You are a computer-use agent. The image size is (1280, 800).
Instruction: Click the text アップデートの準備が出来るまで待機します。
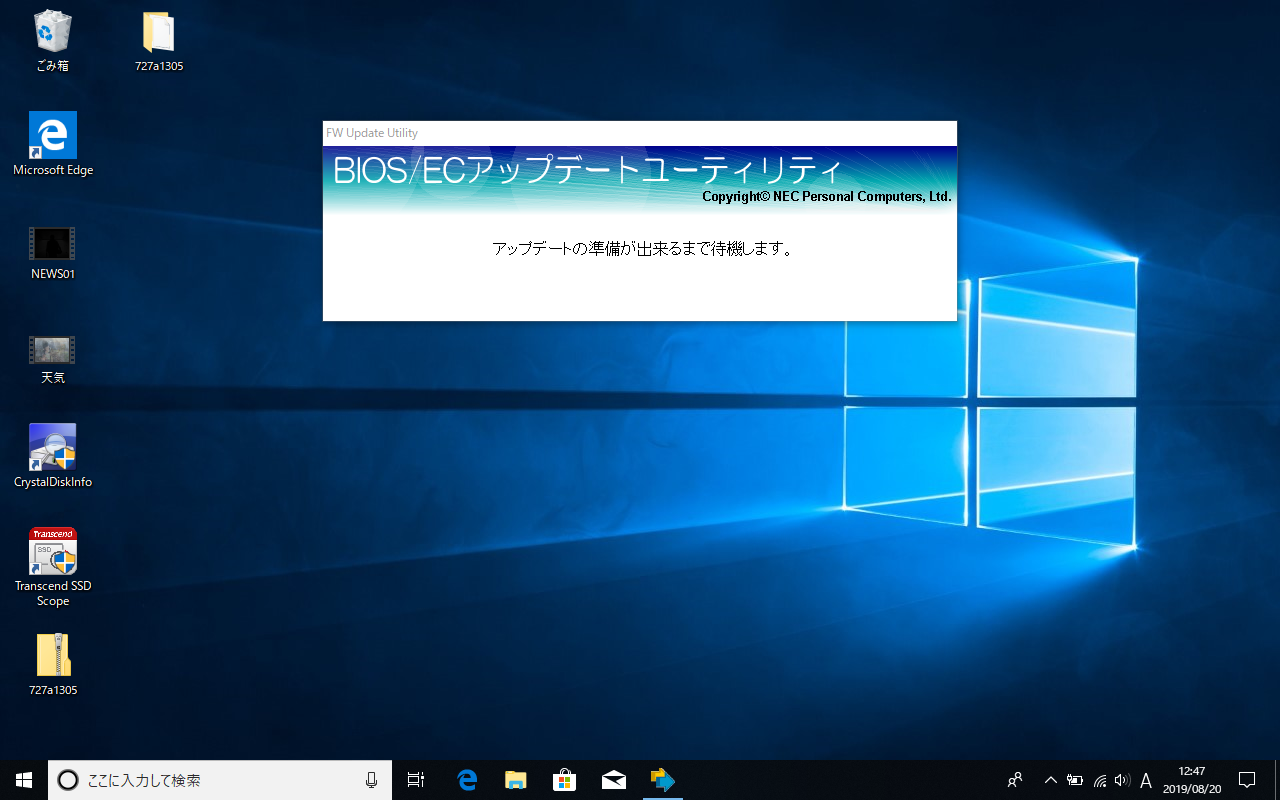tap(643, 249)
